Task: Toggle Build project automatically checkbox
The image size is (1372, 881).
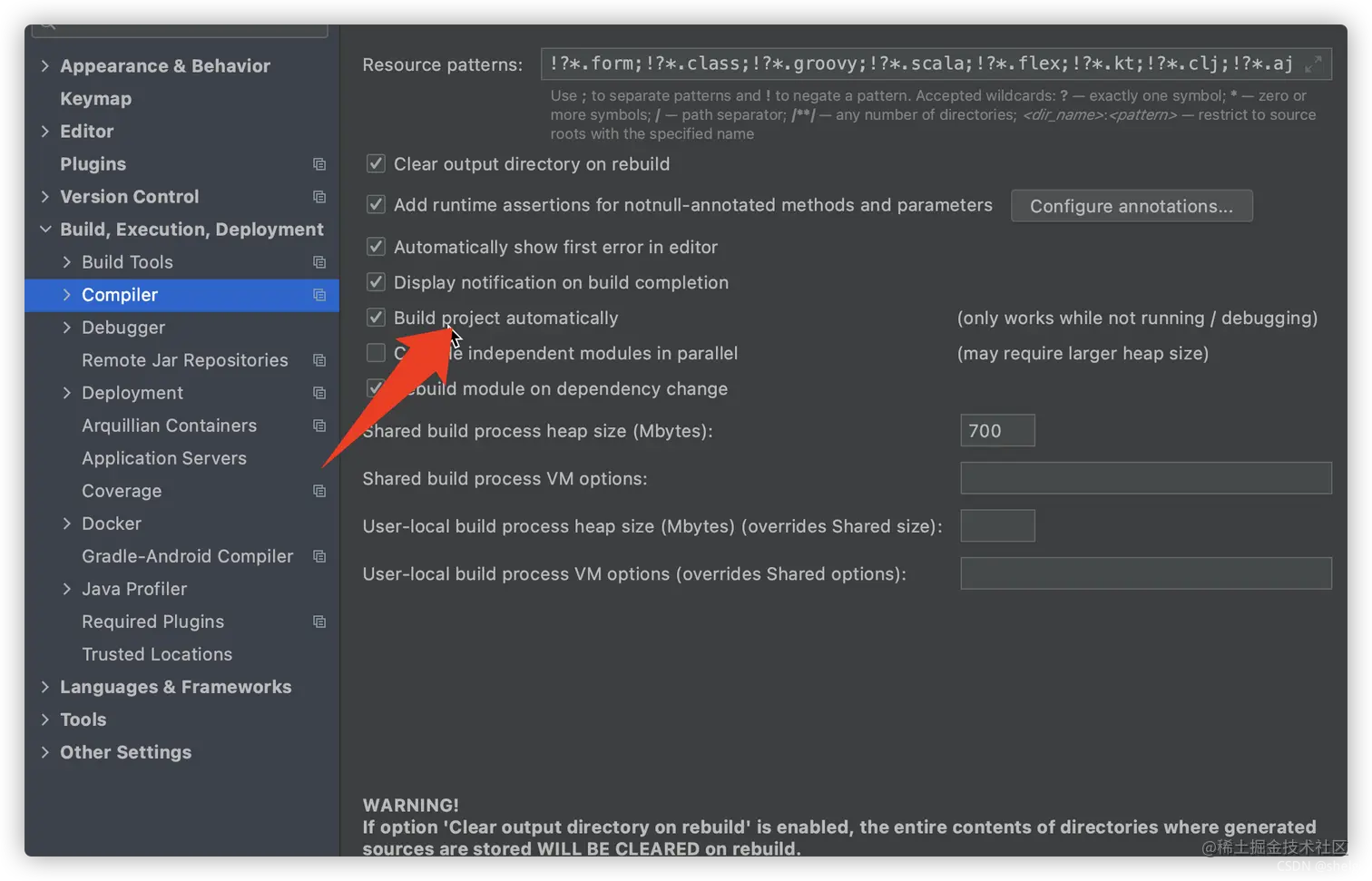Action: coord(376,318)
